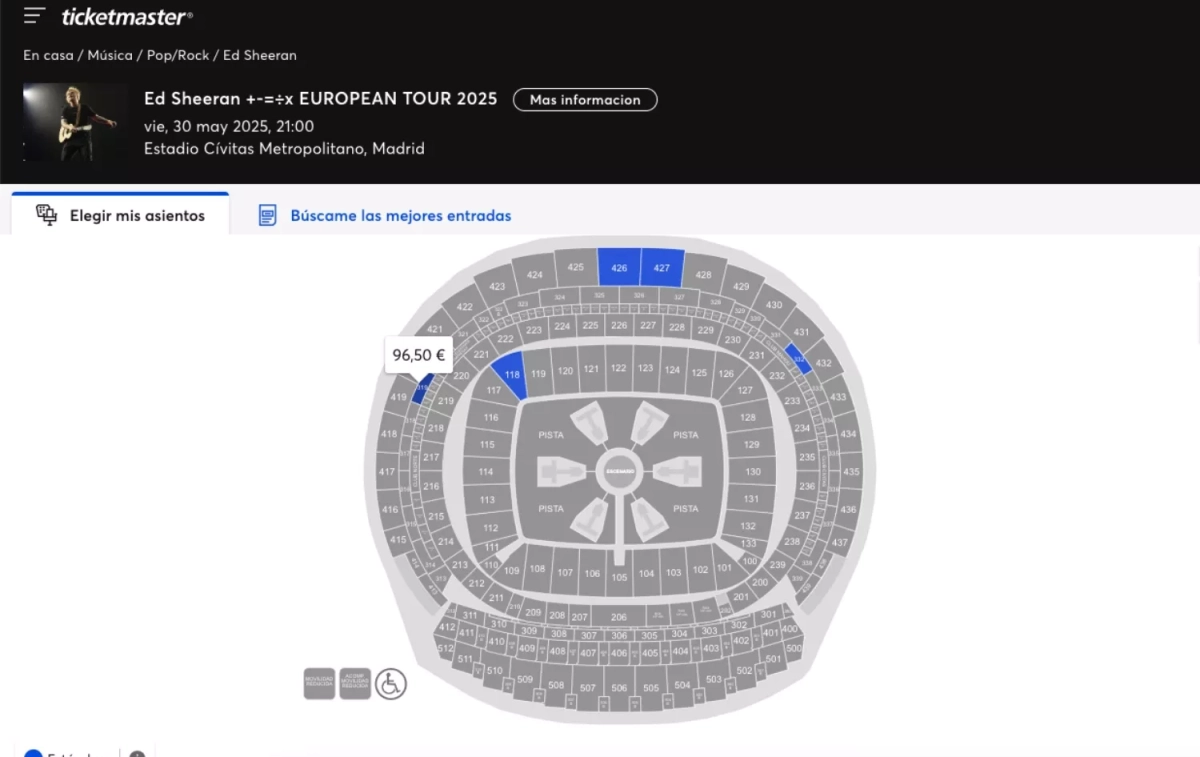Select blue section 118 on seat map
Image resolution: width=1200 pixels, height=757 pixels.
tap(511, 375)
